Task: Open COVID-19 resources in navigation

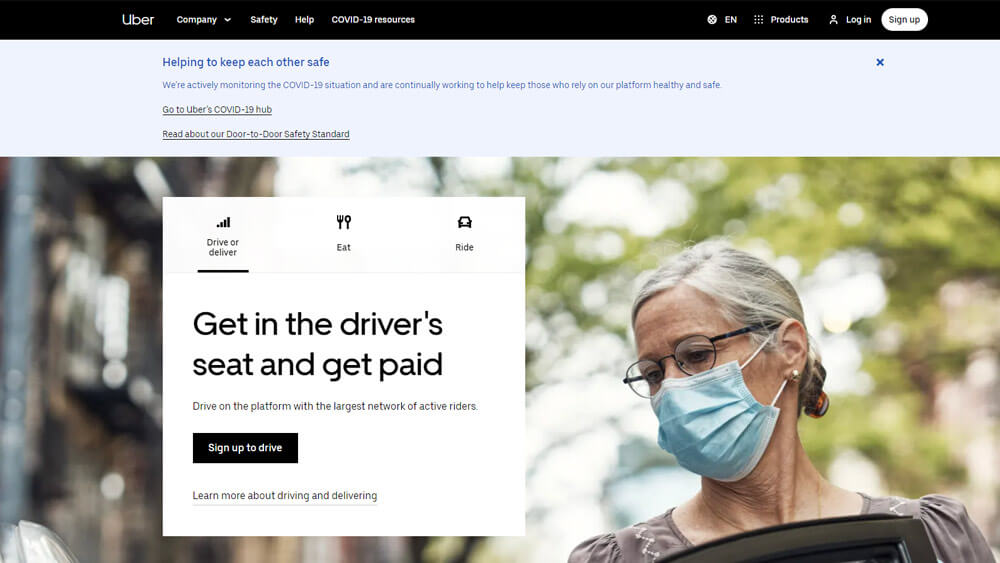Action: coord(373,20)
